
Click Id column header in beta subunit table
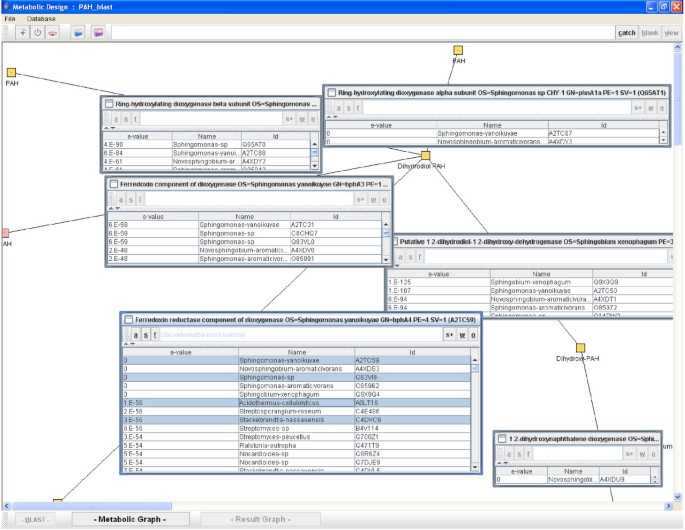pyautogui.click(x=276, y=136)
